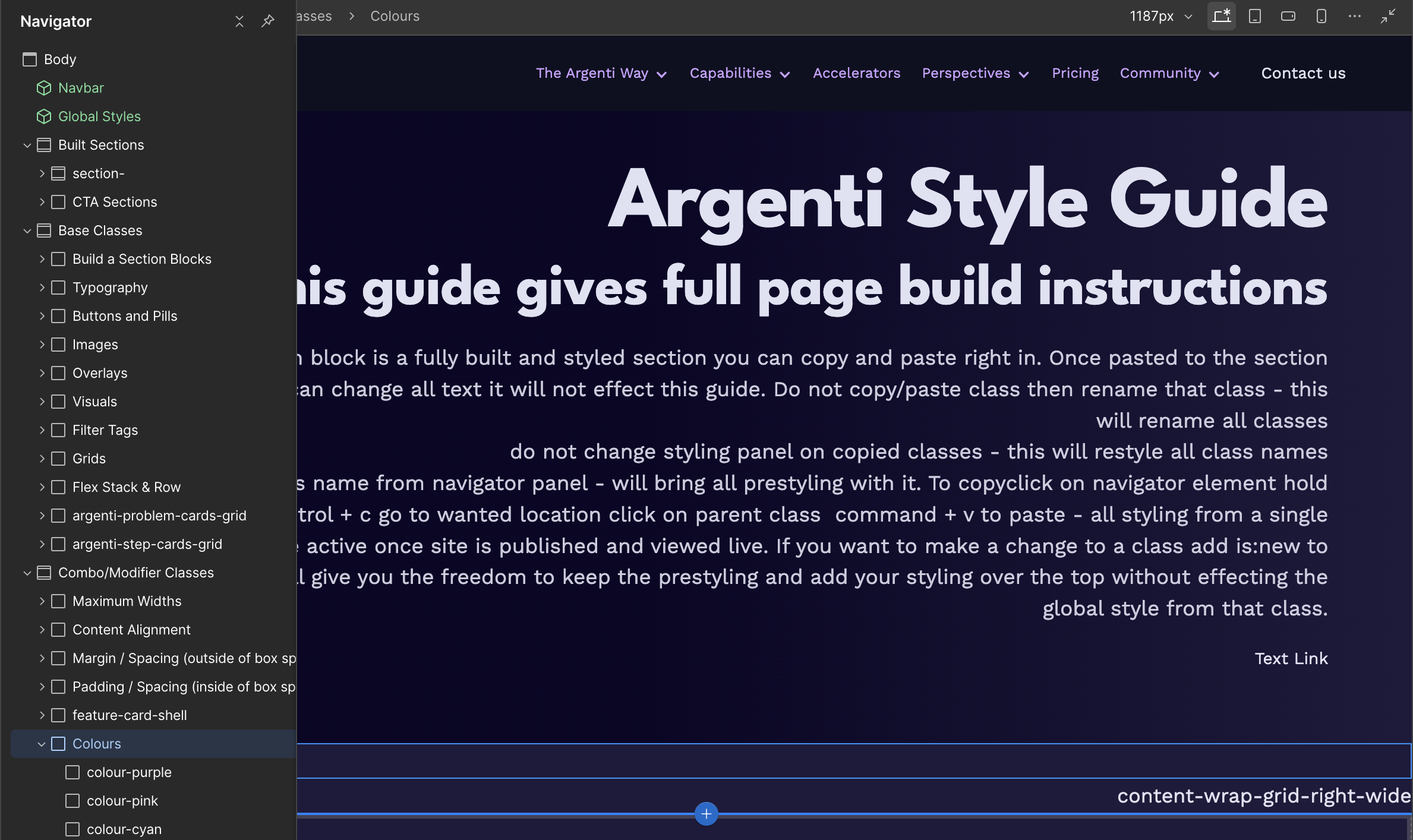The image size is (1413, 840).
Task: Select Navbar component cube icon
Action: click(44, 88)
